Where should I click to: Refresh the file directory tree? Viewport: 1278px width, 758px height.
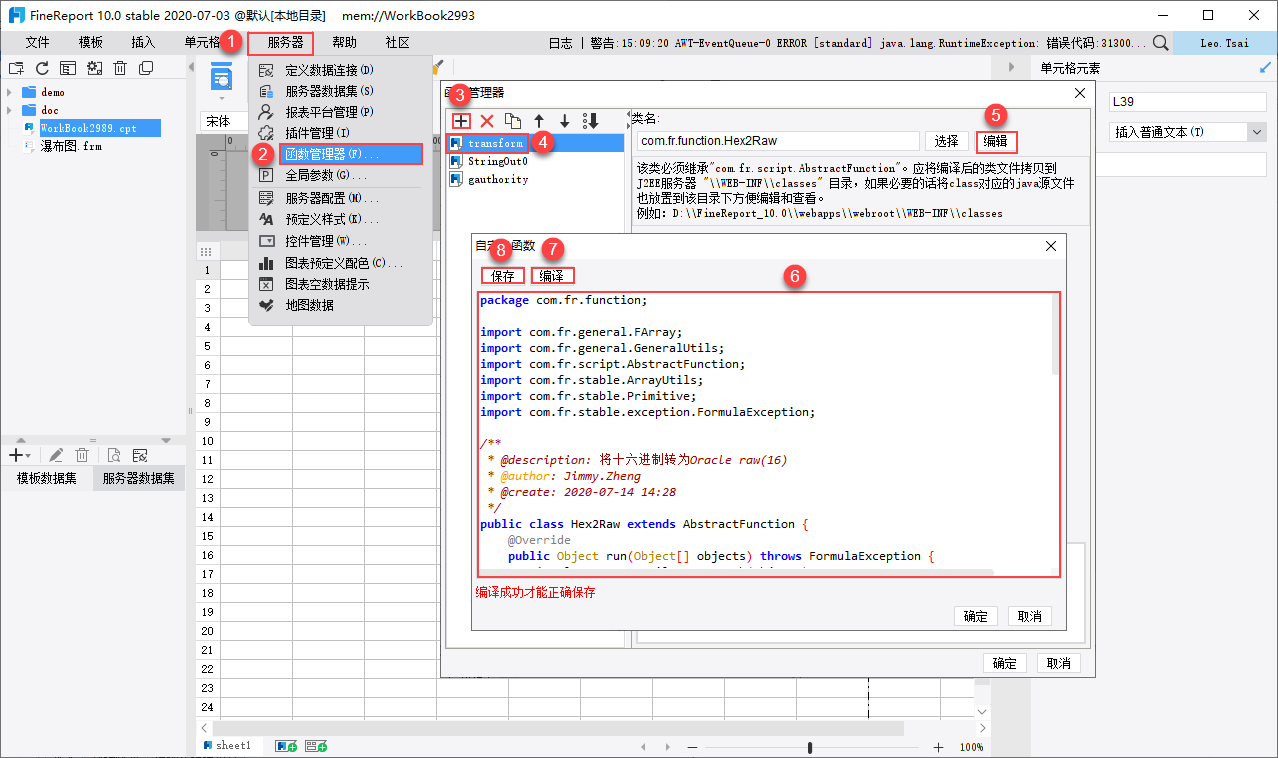pyautogui.click(x=42, y=68)
